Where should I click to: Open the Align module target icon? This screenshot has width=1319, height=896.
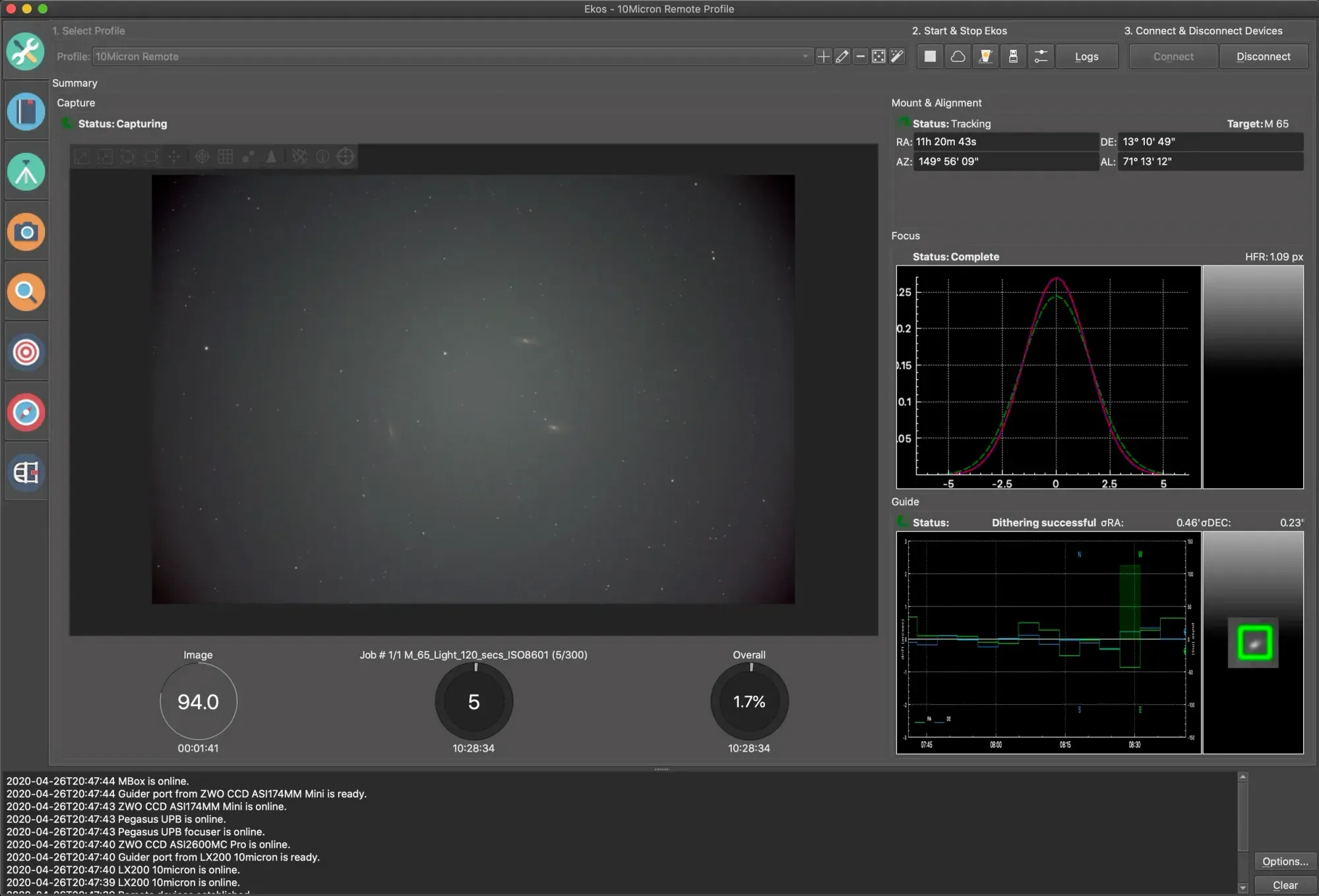point(26,352)
